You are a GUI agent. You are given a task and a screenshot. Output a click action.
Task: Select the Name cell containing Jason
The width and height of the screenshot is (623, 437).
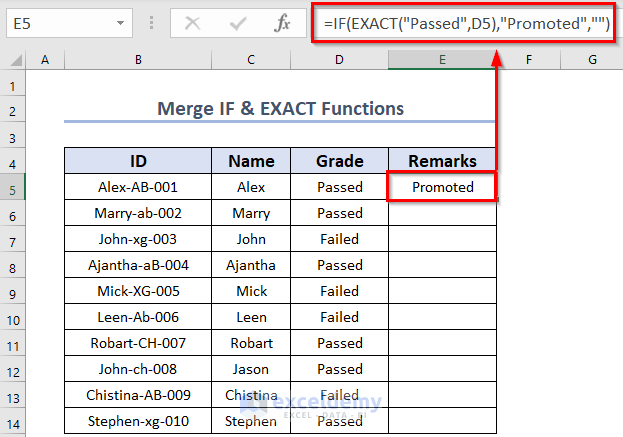(x=251, y=369)
